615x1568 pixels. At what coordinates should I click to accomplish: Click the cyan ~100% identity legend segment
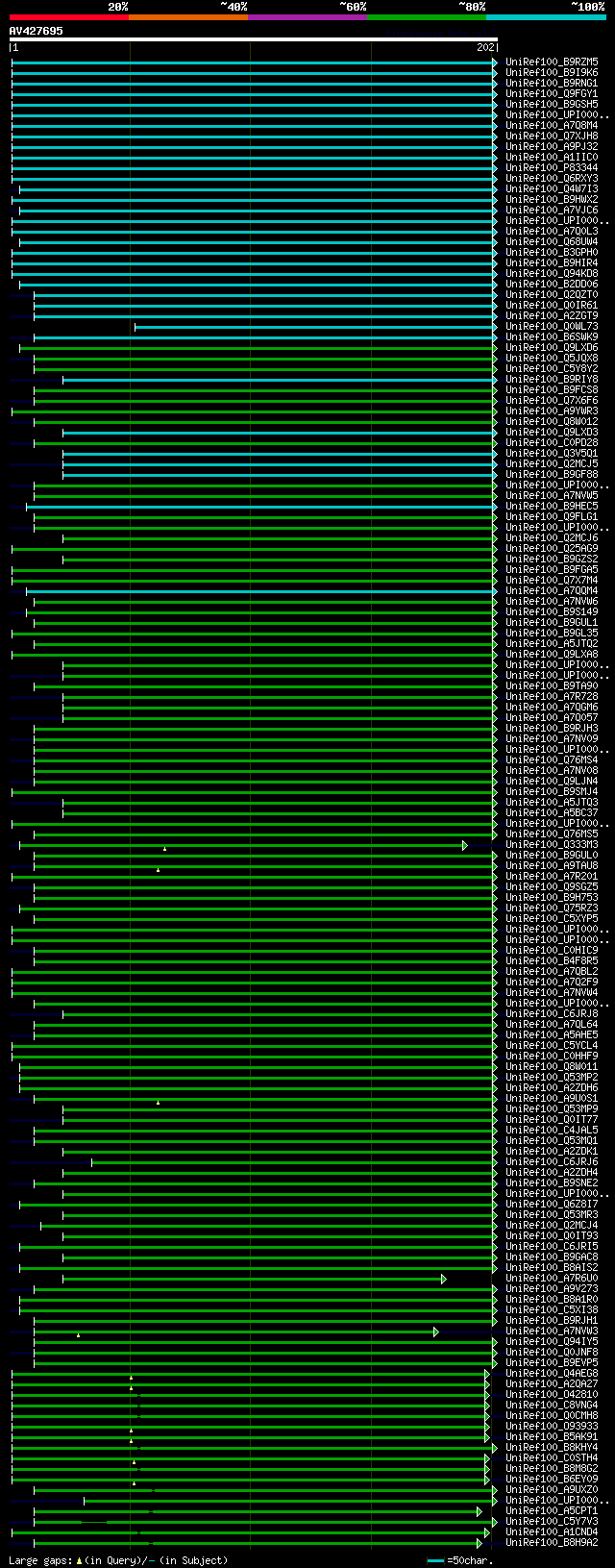[x=546, y=17]
